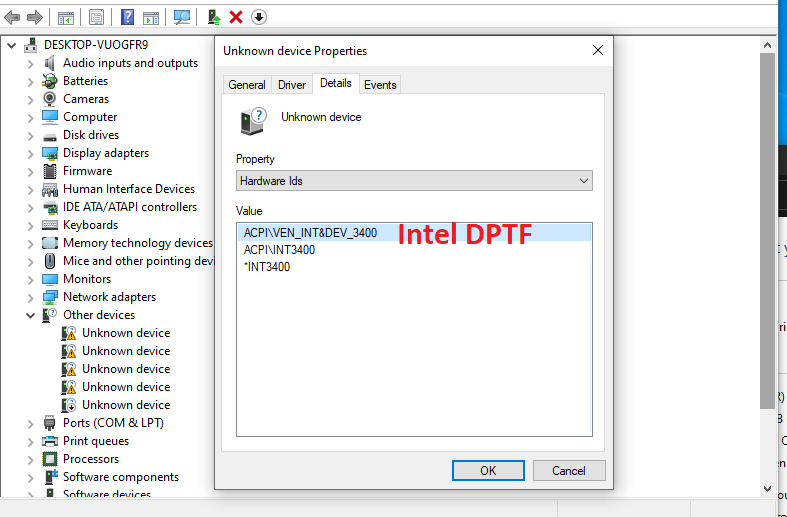Select the Human Interface Devices icon
The height and width of the screenshot is (517, 787).
(x=50, y=189)
